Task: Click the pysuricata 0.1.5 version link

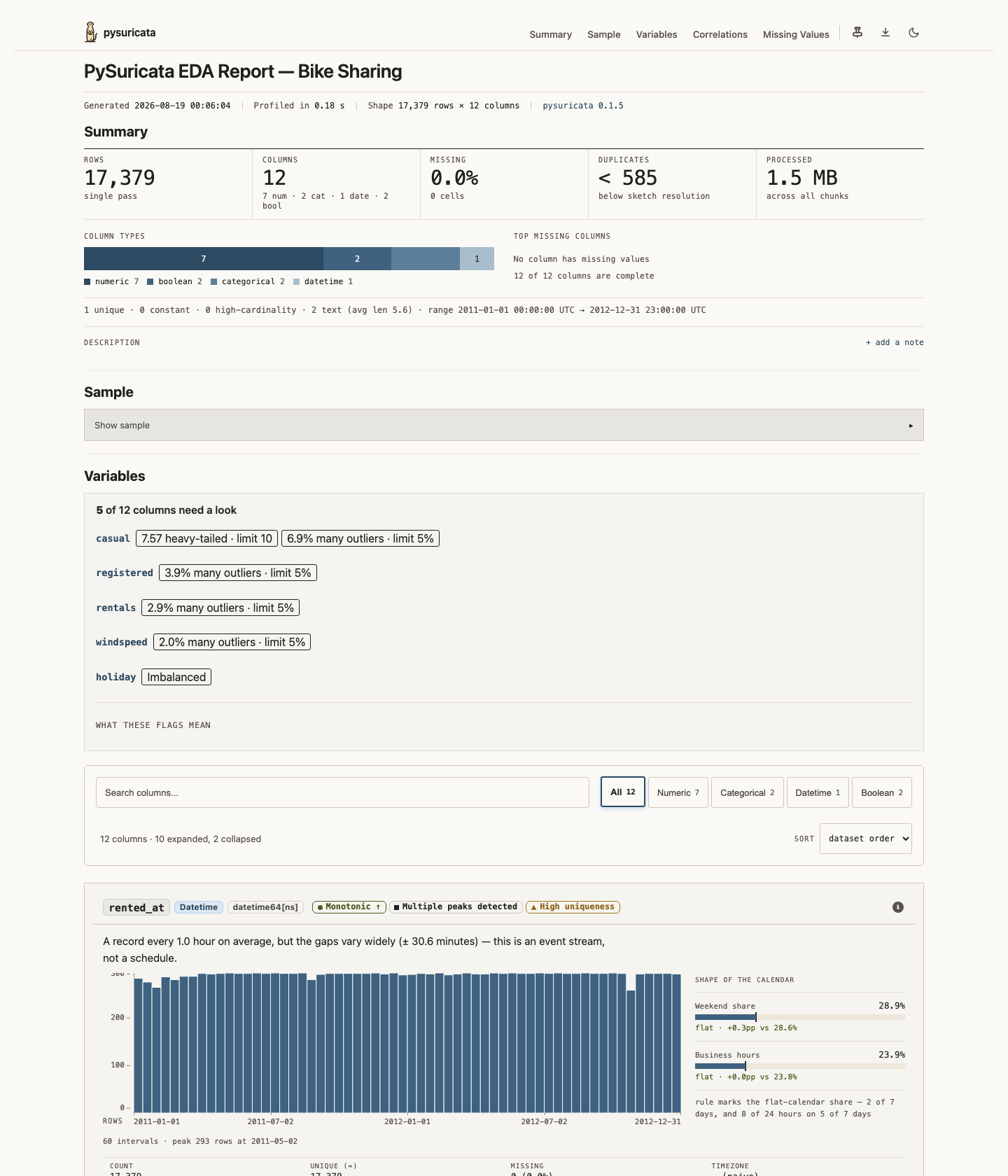Action: pos(583,106)
